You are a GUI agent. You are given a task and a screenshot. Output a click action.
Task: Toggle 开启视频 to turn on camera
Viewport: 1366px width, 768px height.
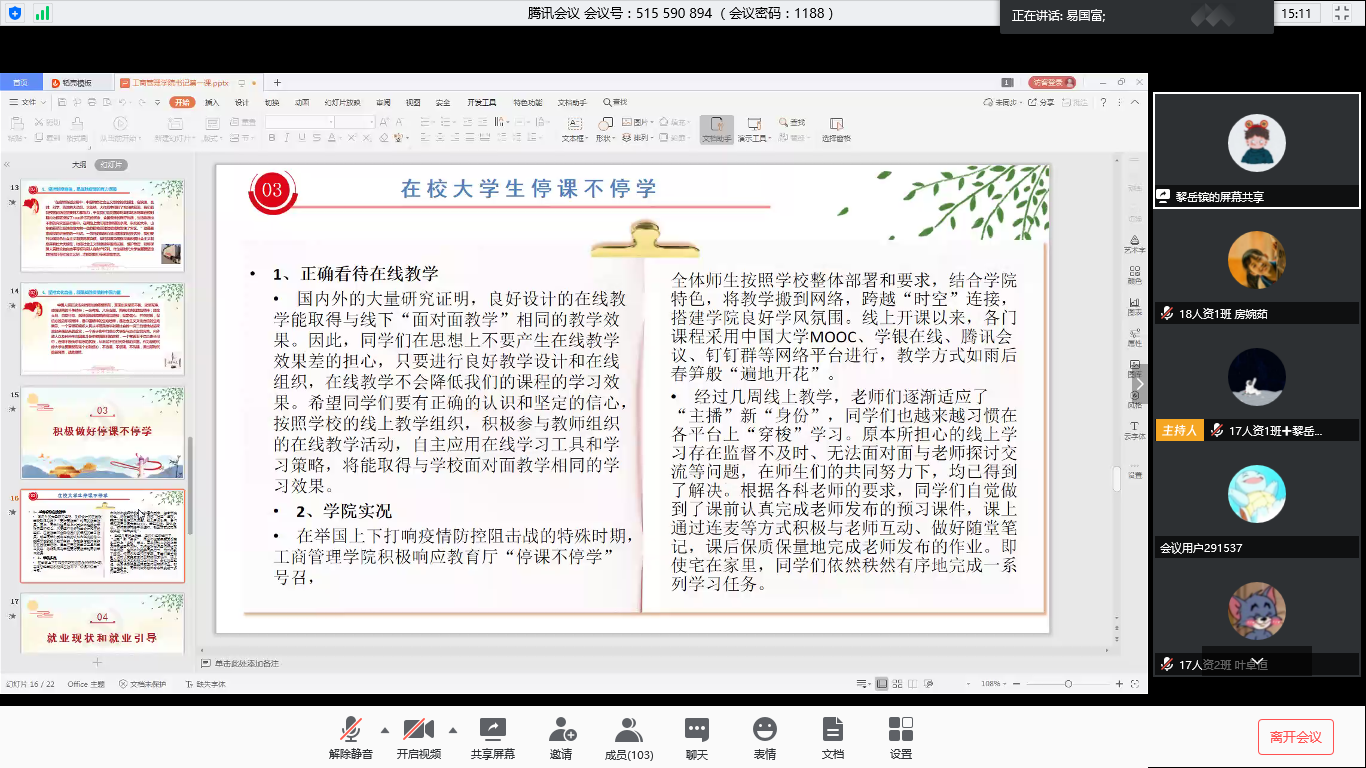418,730
